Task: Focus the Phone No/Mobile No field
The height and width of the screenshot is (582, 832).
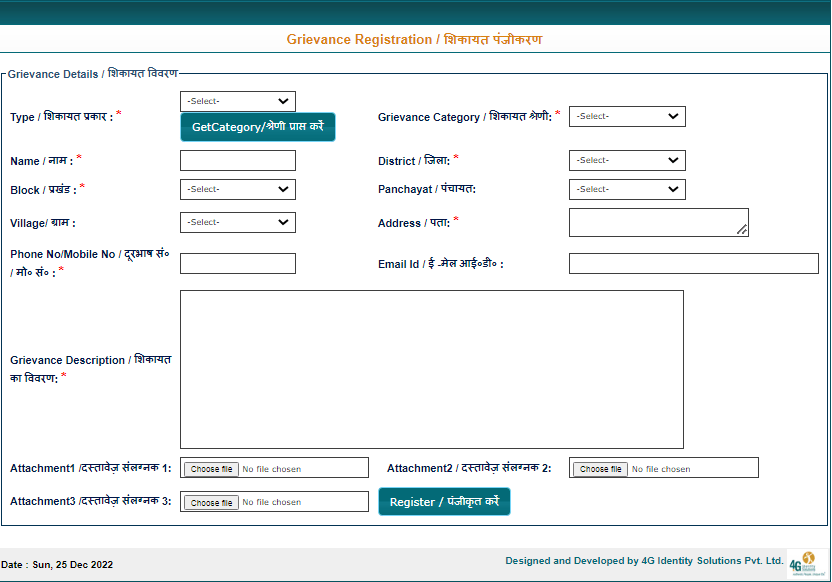Action: [237, 263]
